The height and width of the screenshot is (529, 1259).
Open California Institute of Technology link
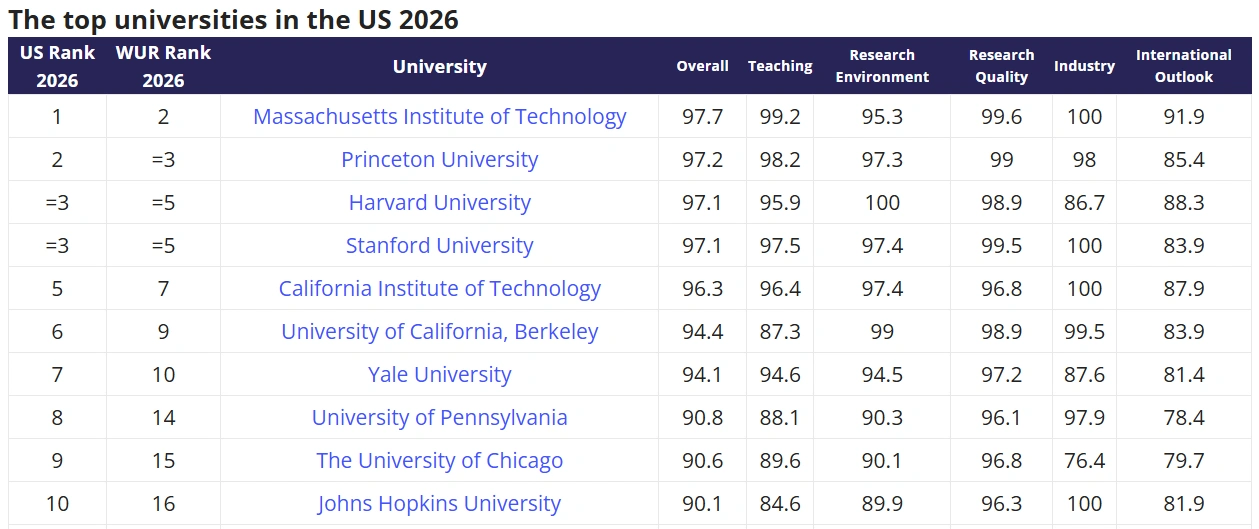(439, 289)
